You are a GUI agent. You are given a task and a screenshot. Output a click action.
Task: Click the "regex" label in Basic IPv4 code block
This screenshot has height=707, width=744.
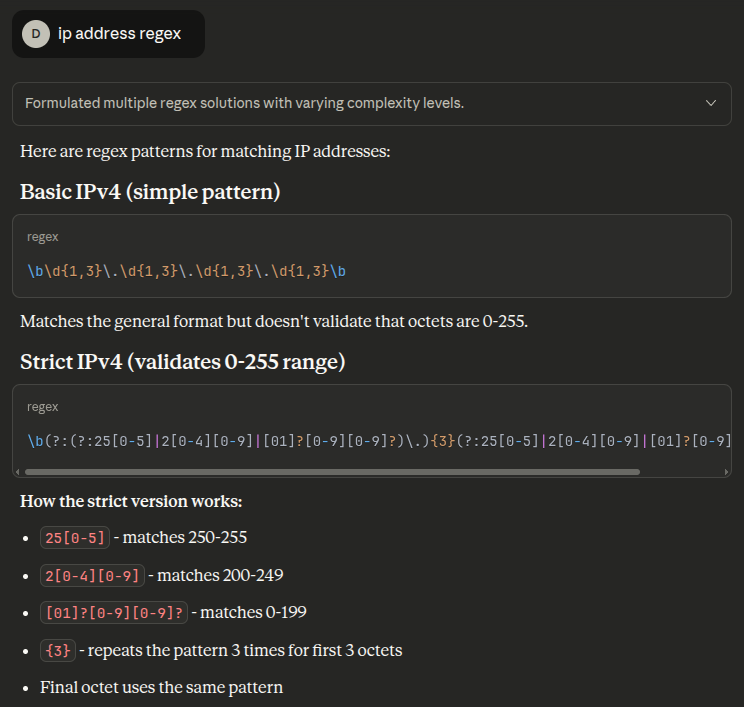43,237
